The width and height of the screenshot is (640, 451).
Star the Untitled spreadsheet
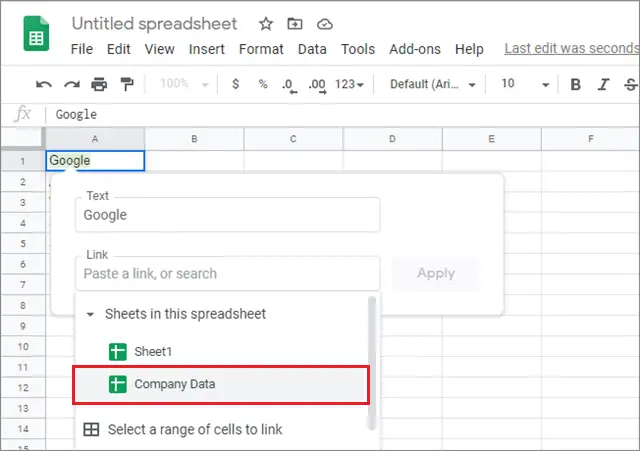[266, 24]
